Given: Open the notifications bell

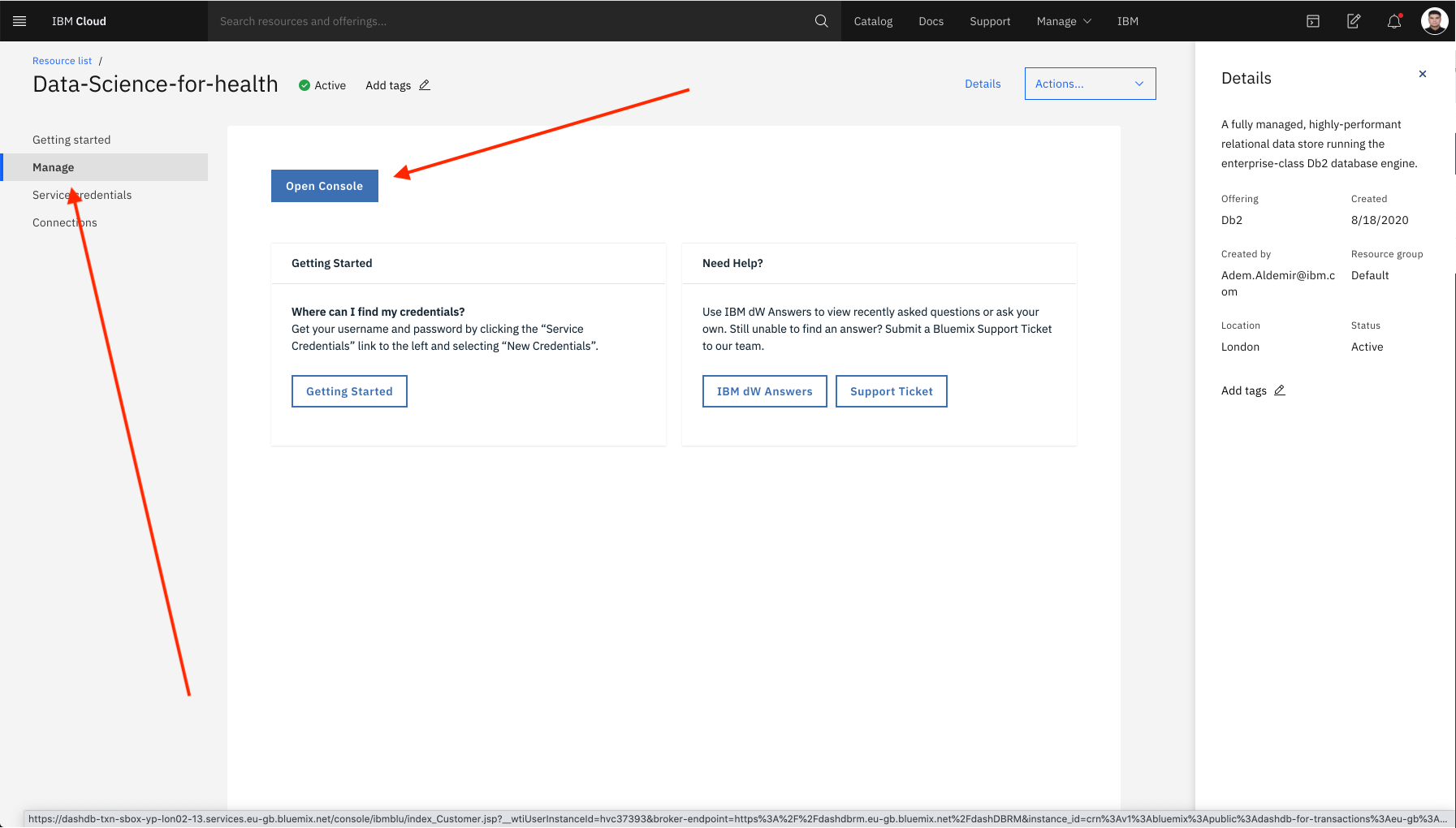Looking at the screenshot, I should point(1393,21).
